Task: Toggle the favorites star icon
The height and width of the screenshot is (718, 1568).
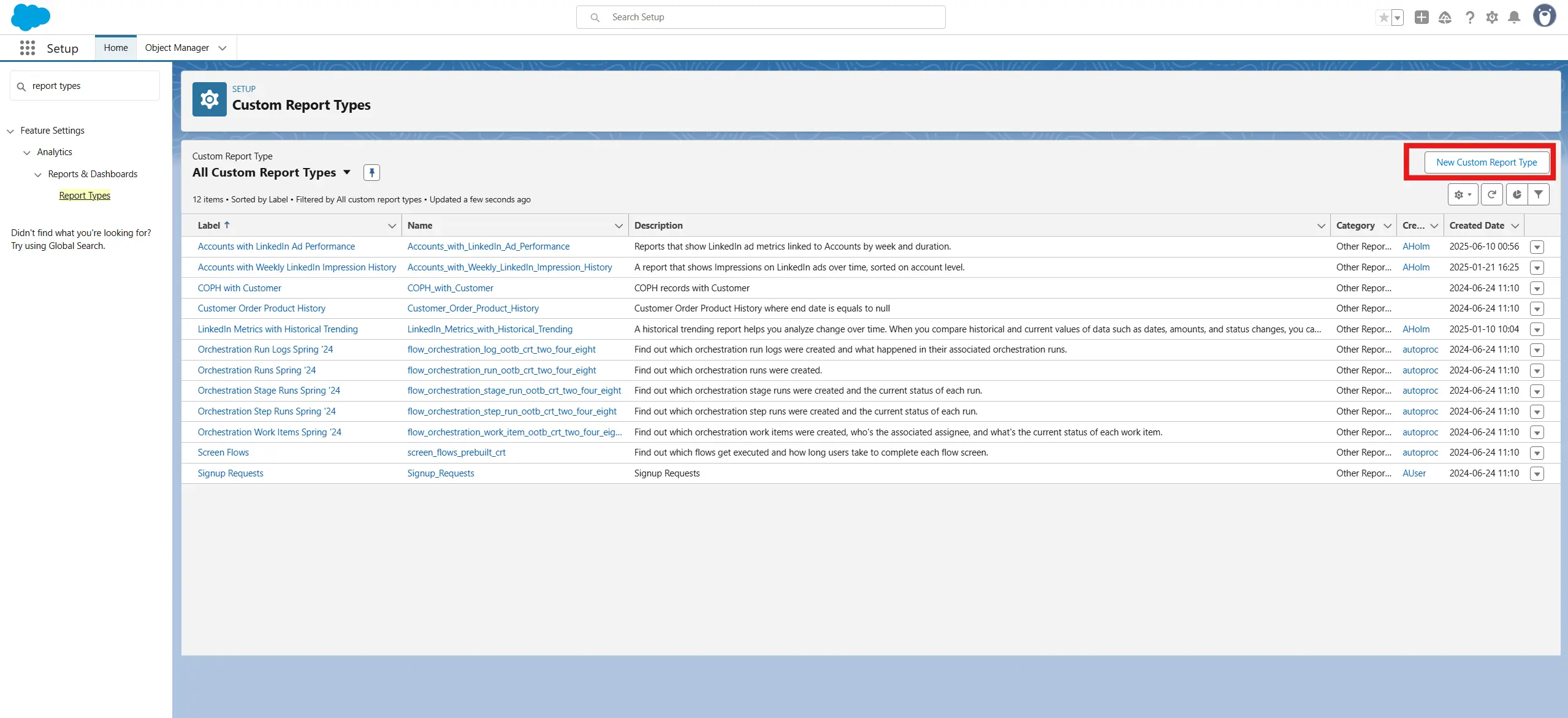Action: [x=1383, y=17]
